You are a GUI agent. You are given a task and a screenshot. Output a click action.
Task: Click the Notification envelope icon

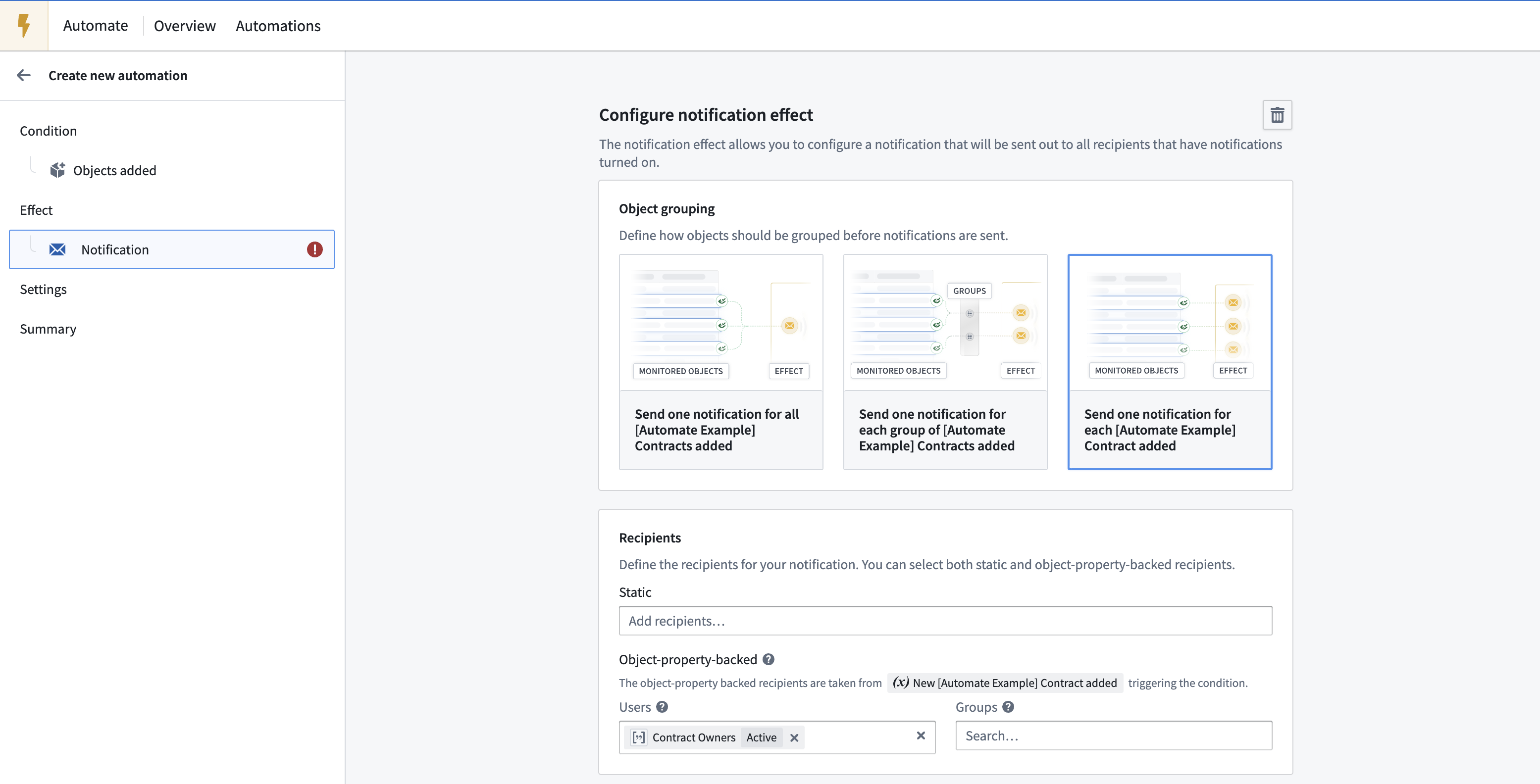click(57, 249)
